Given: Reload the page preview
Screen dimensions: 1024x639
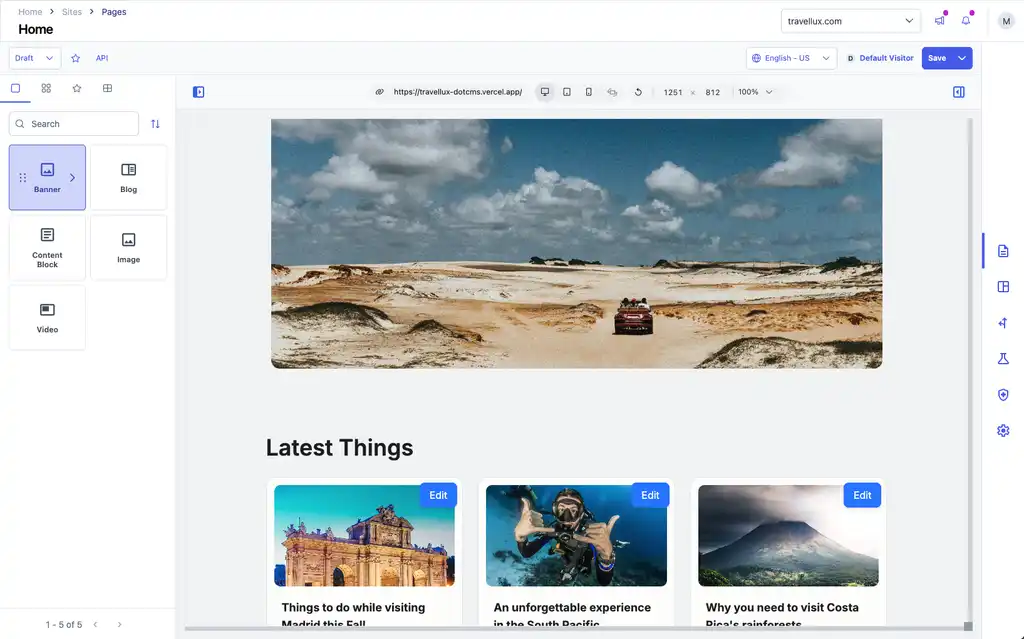Looking at the screenshot, I should [638, 92].
